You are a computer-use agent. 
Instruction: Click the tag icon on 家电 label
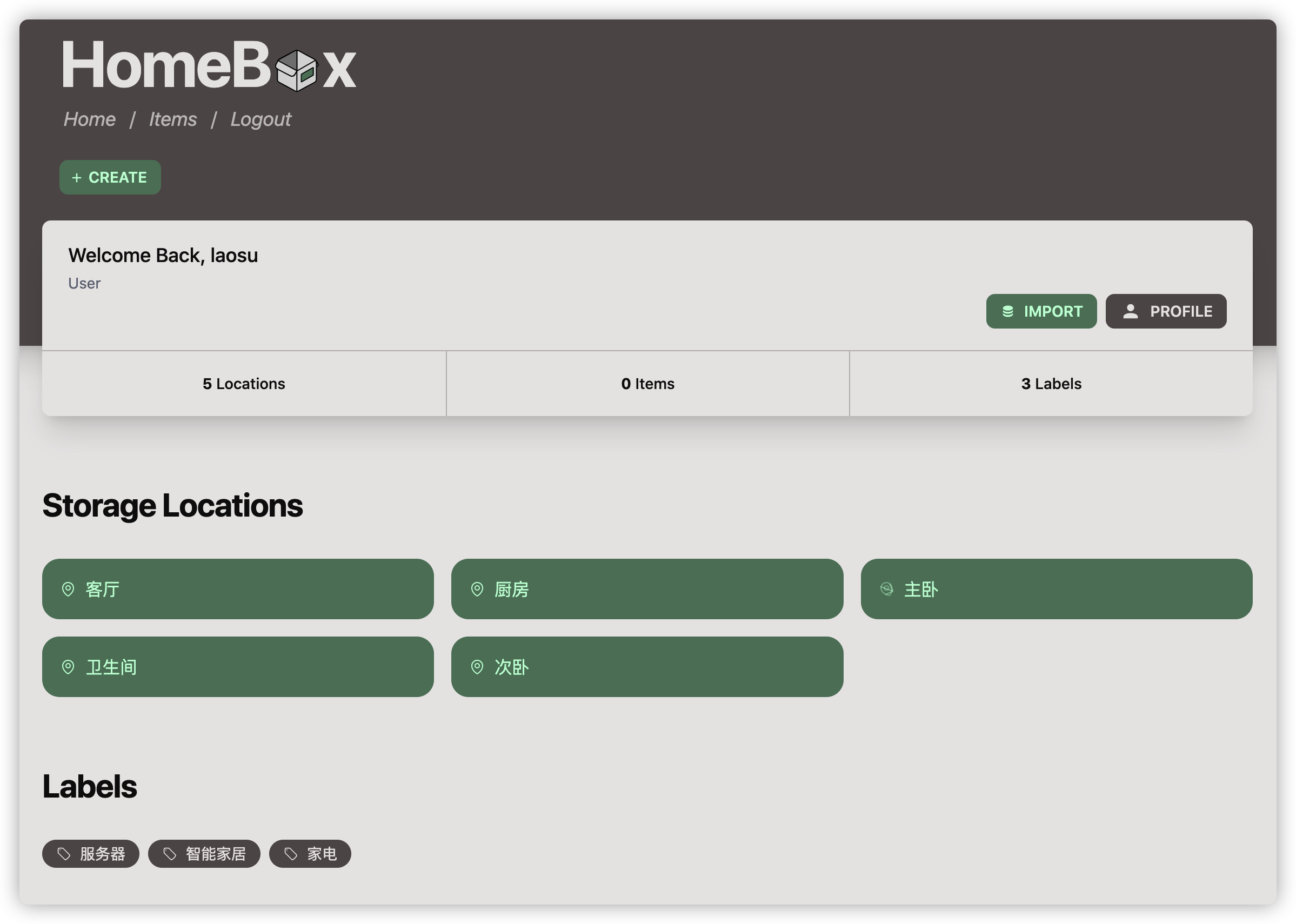(x=291, y=853)
